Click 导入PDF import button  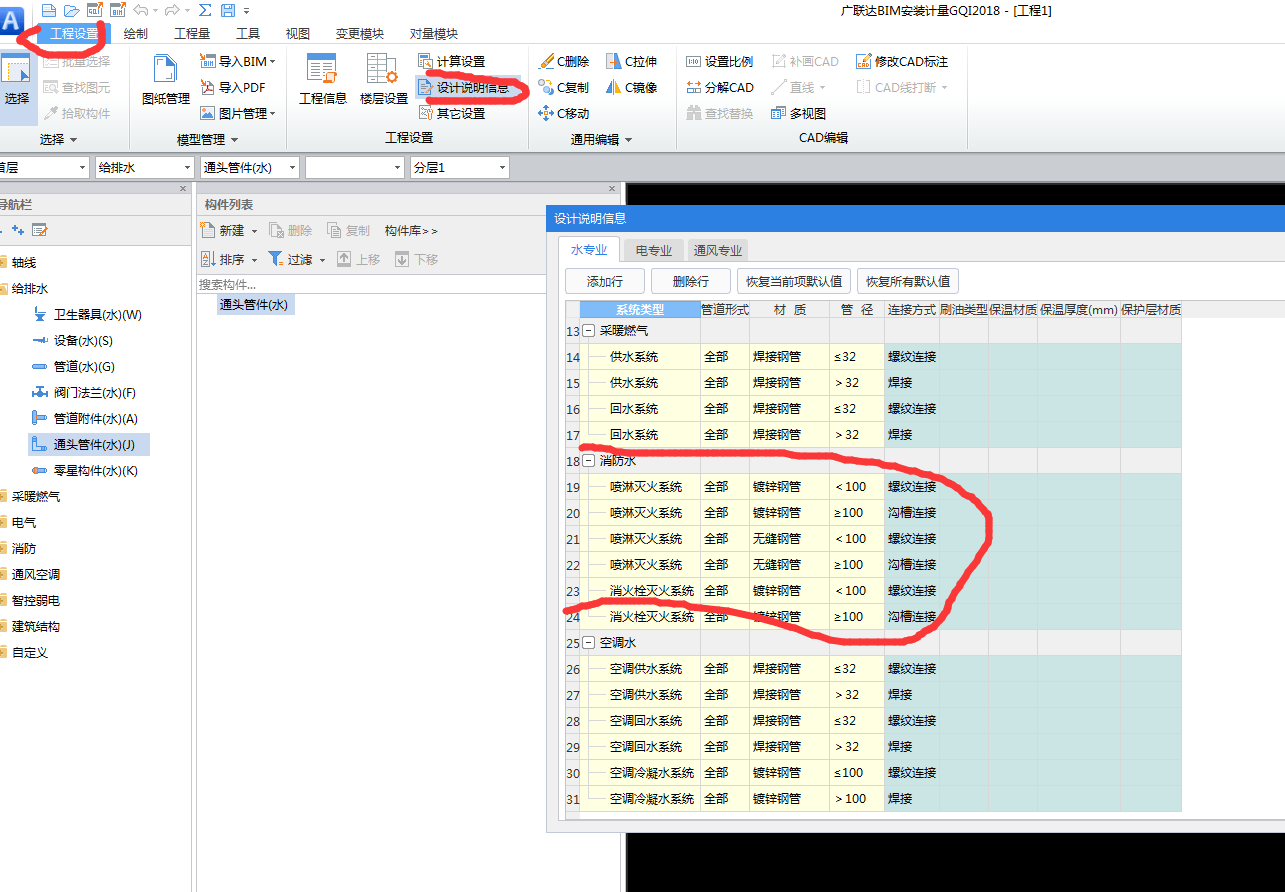pos(234,87)
